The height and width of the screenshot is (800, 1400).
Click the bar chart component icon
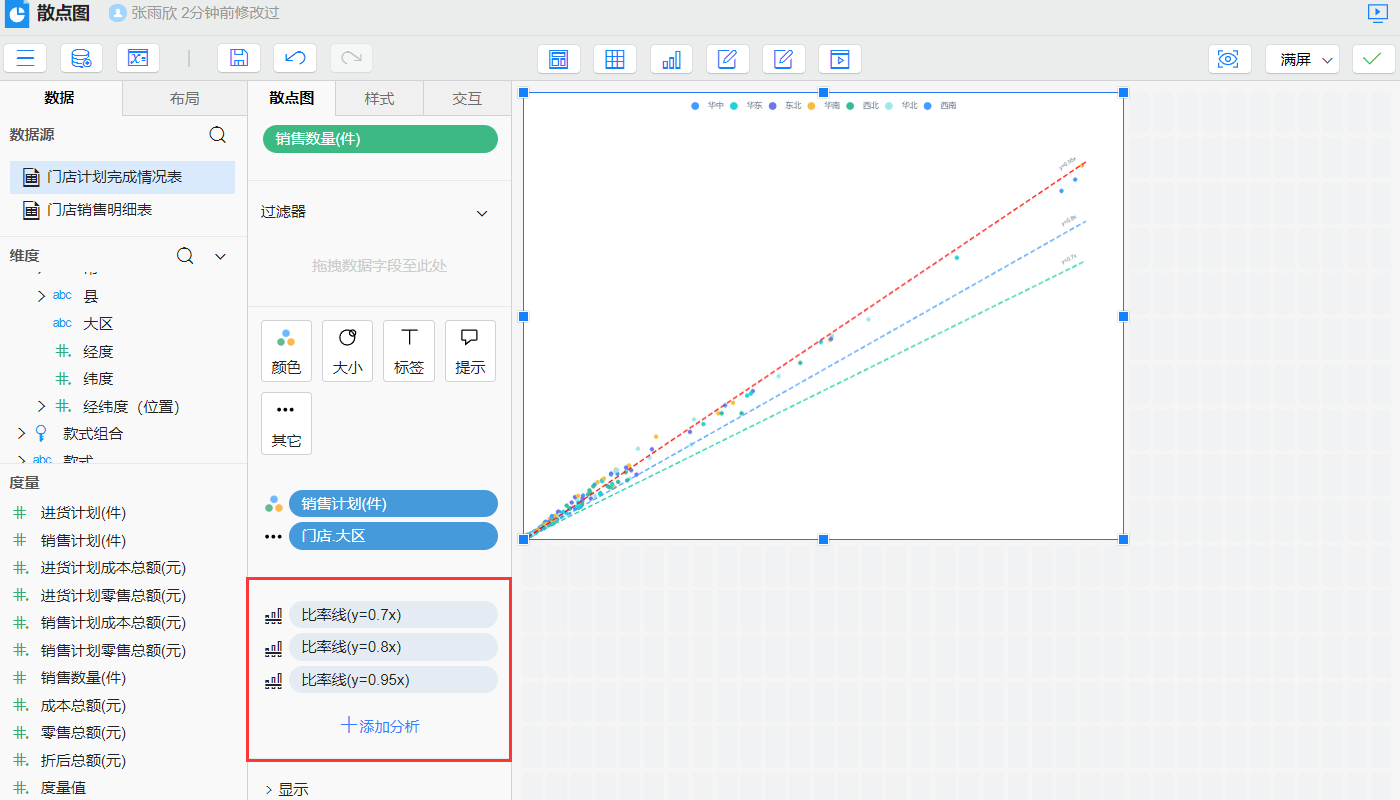[671, 59]
